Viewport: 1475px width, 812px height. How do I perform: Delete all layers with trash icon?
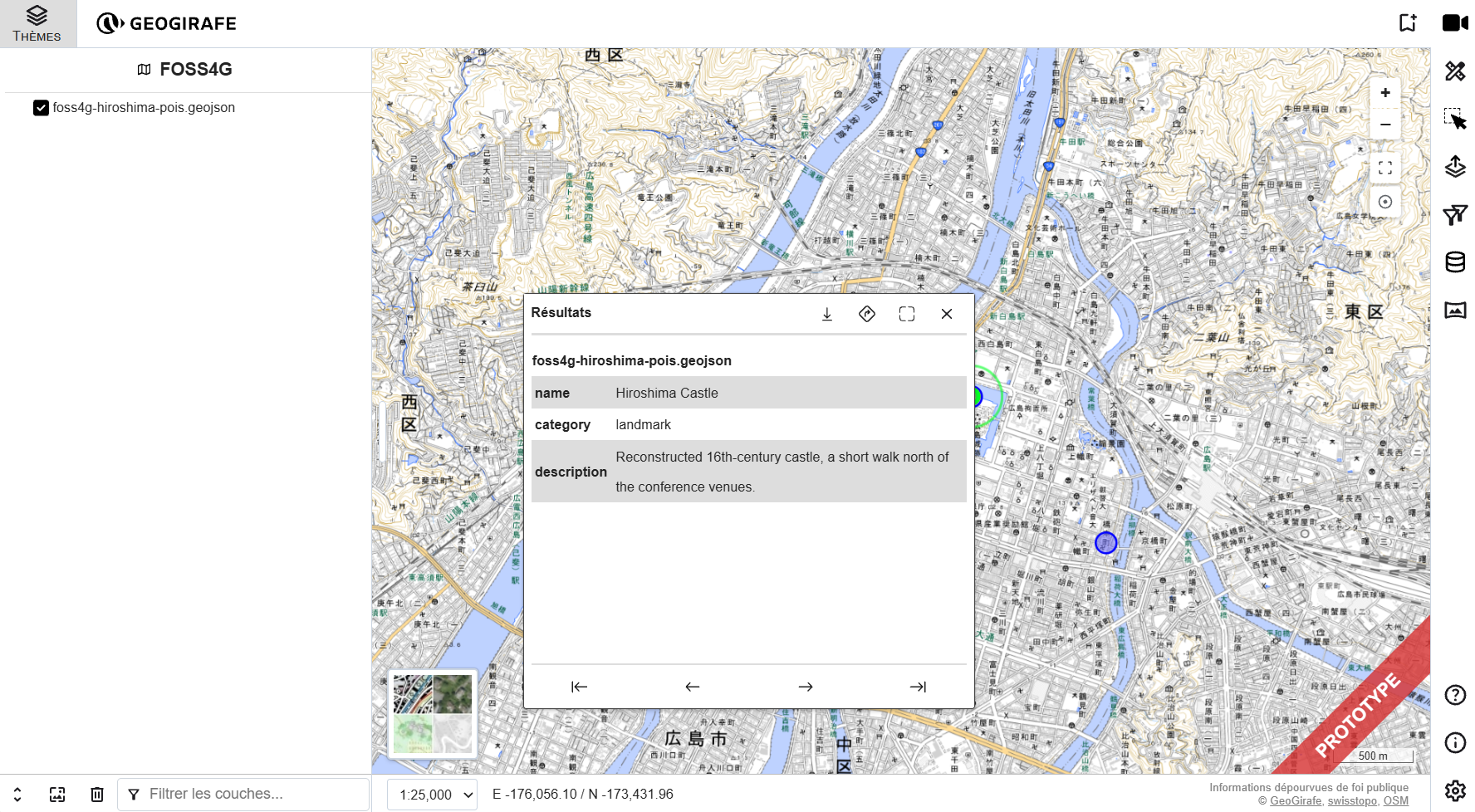(x=97, y=795)
